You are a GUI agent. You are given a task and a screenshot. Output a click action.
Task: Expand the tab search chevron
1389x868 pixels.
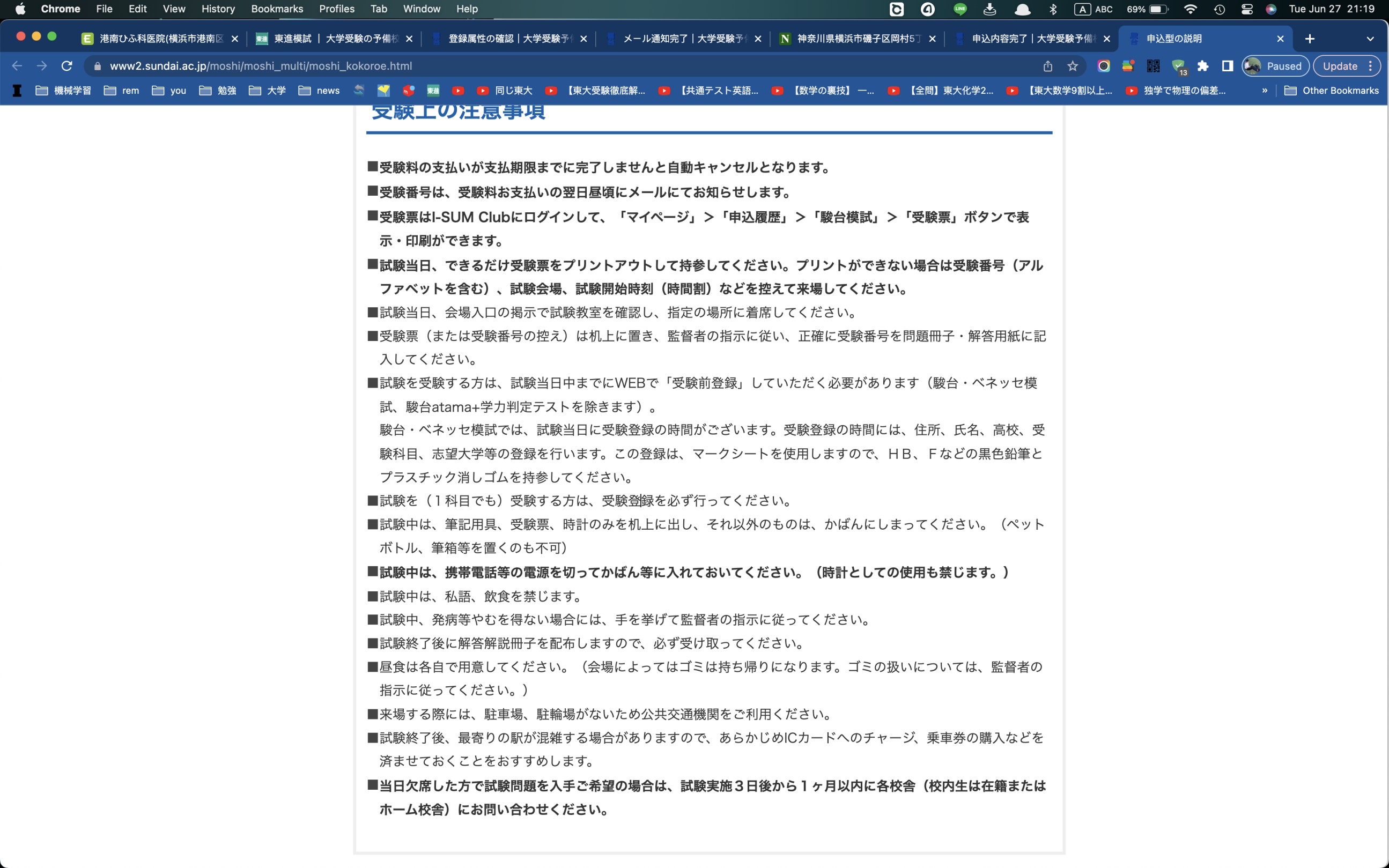(x=1370, y=39)
